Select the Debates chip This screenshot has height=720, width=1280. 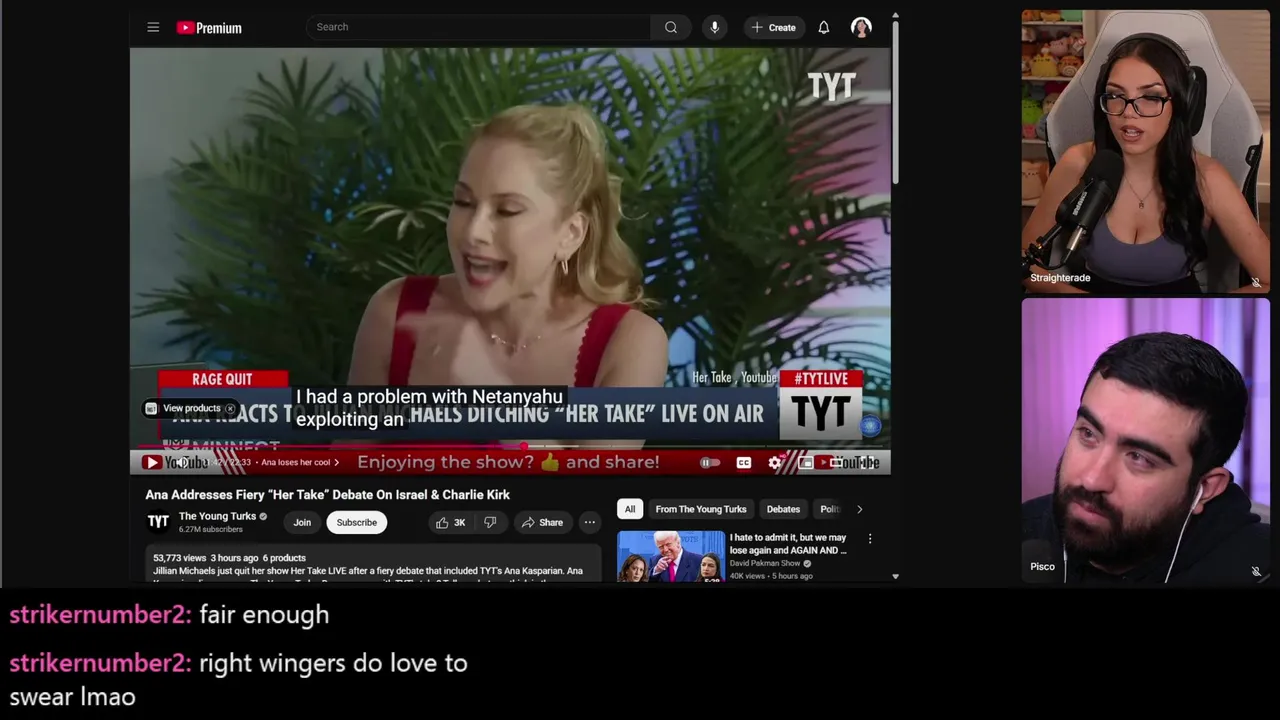tap(783, 509)
